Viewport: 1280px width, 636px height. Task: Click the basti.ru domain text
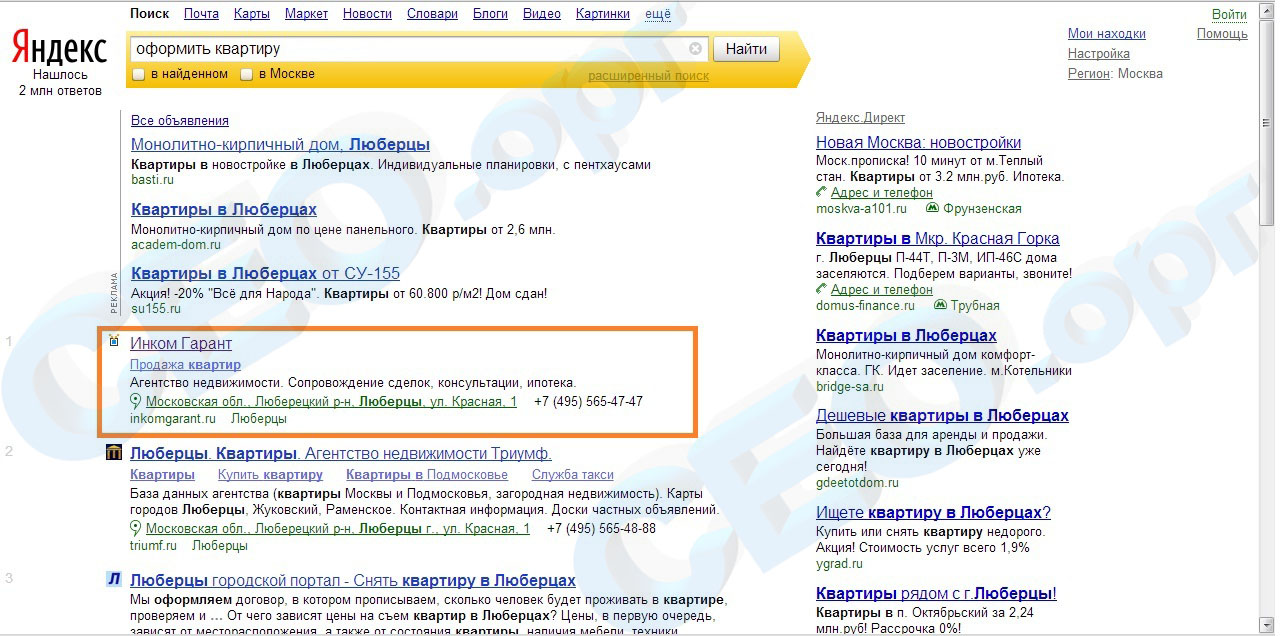click(152, 180)
